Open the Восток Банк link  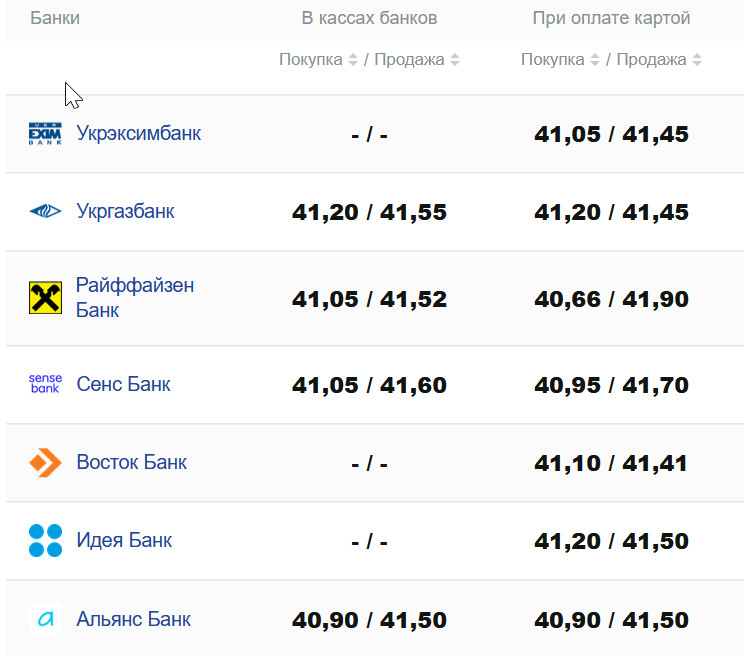coord(131,462)
